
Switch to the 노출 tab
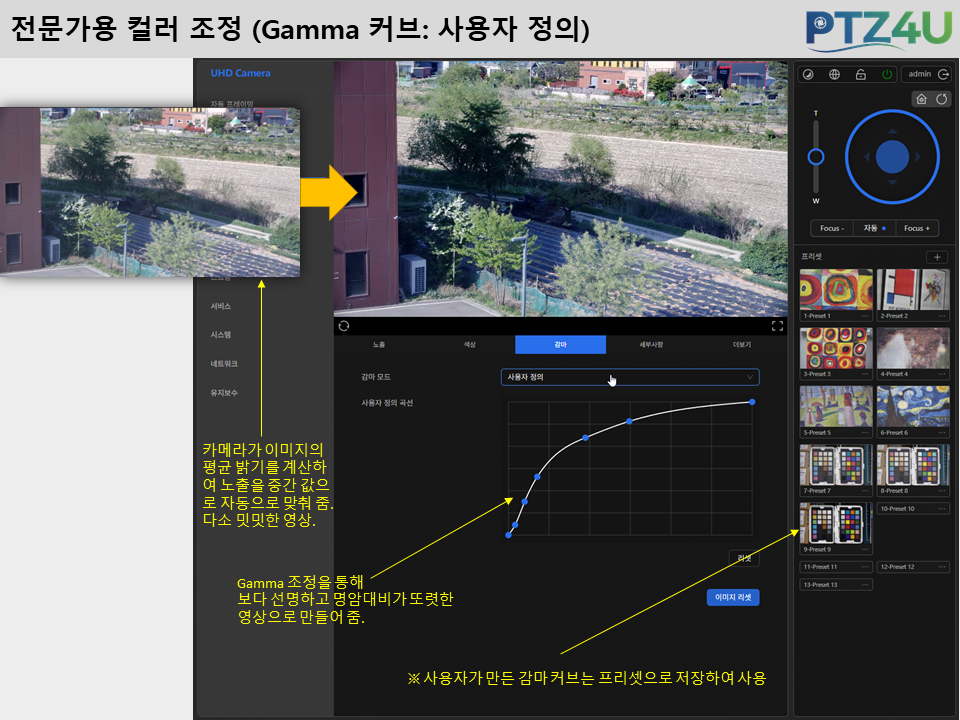click(379, 345)
